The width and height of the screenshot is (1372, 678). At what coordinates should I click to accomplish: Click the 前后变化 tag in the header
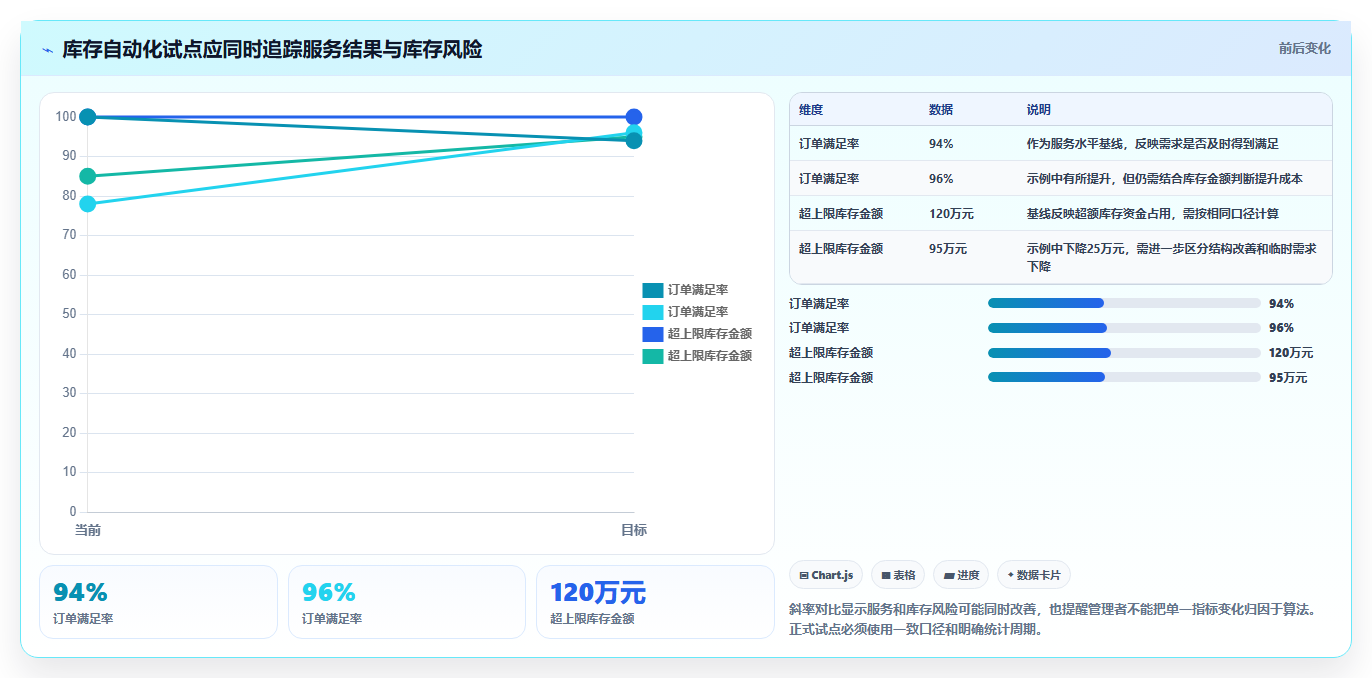pos(1304,48)
